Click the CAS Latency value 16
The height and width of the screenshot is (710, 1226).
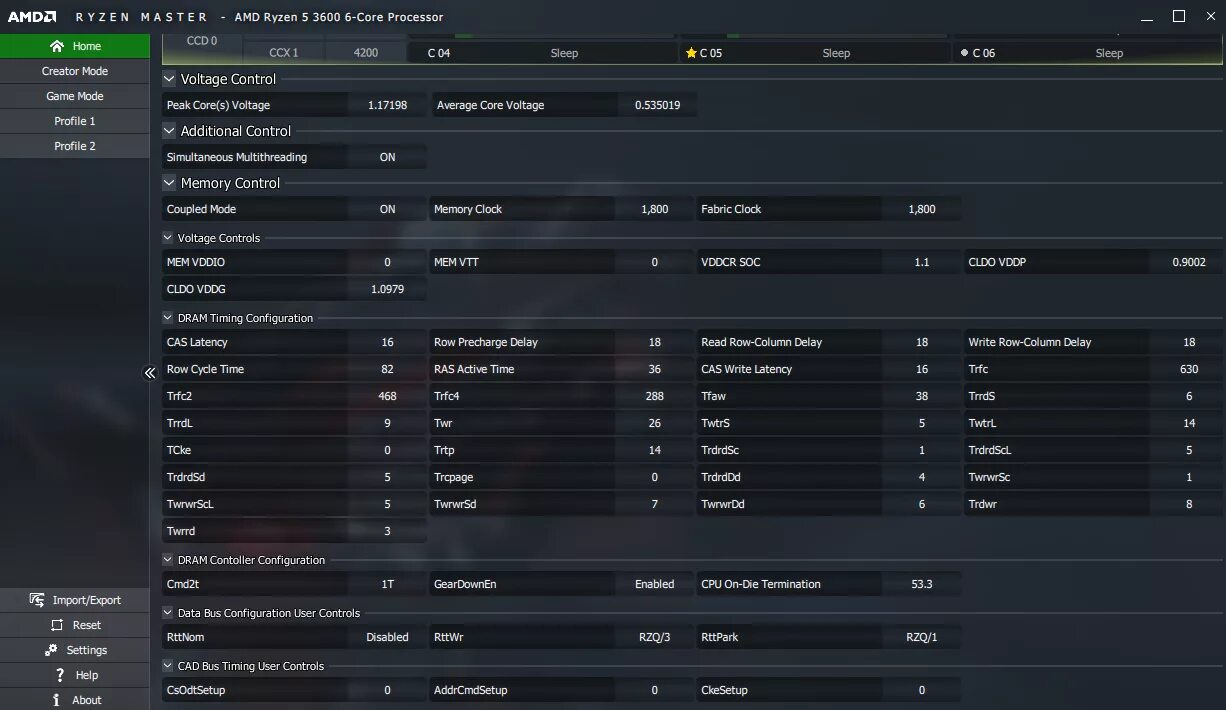(387, 342)
